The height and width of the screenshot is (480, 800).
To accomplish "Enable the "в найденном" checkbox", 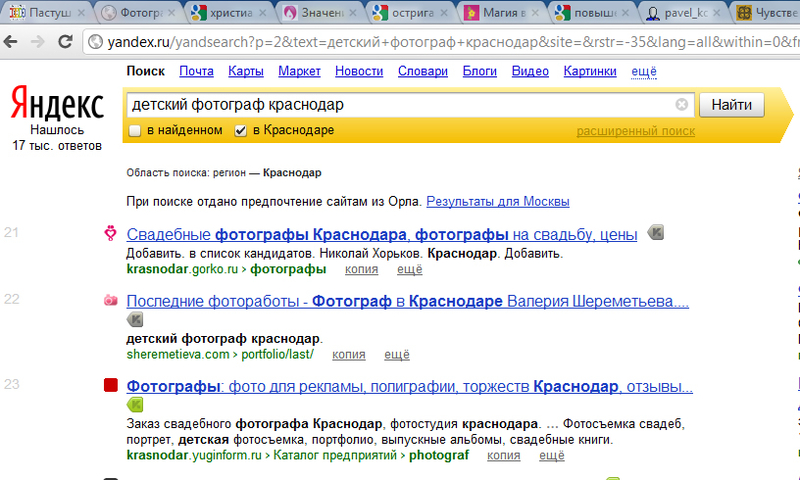I will point(135,131).
